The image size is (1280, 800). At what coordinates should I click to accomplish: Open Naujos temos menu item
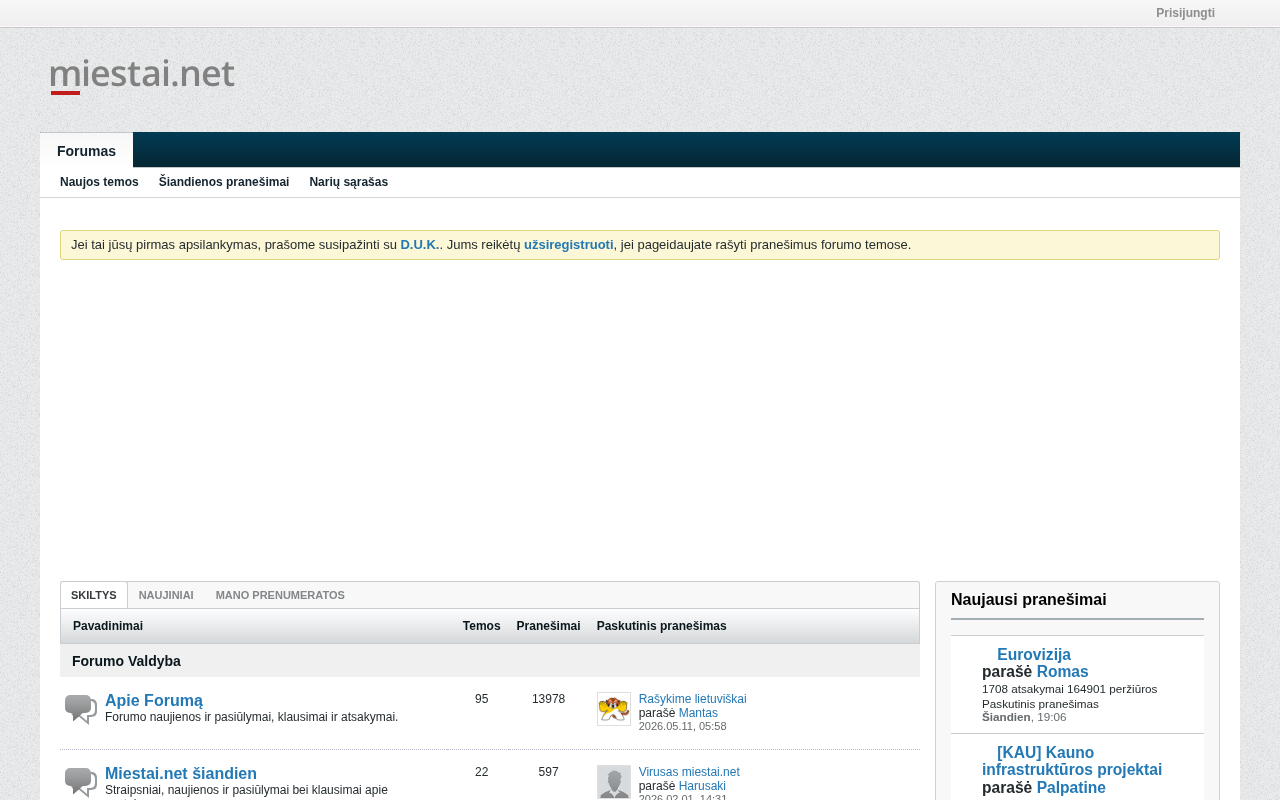(x=99, y=182)
